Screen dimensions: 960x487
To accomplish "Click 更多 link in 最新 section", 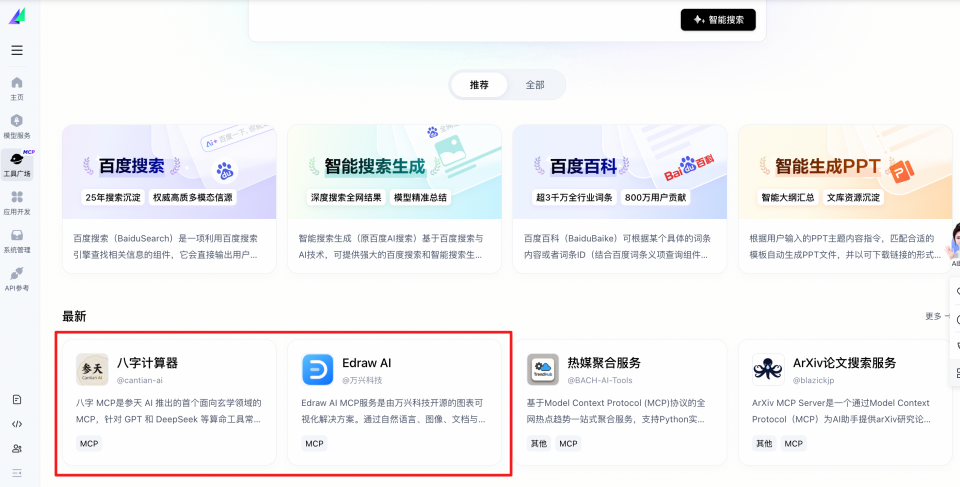I will coord(936,316).
